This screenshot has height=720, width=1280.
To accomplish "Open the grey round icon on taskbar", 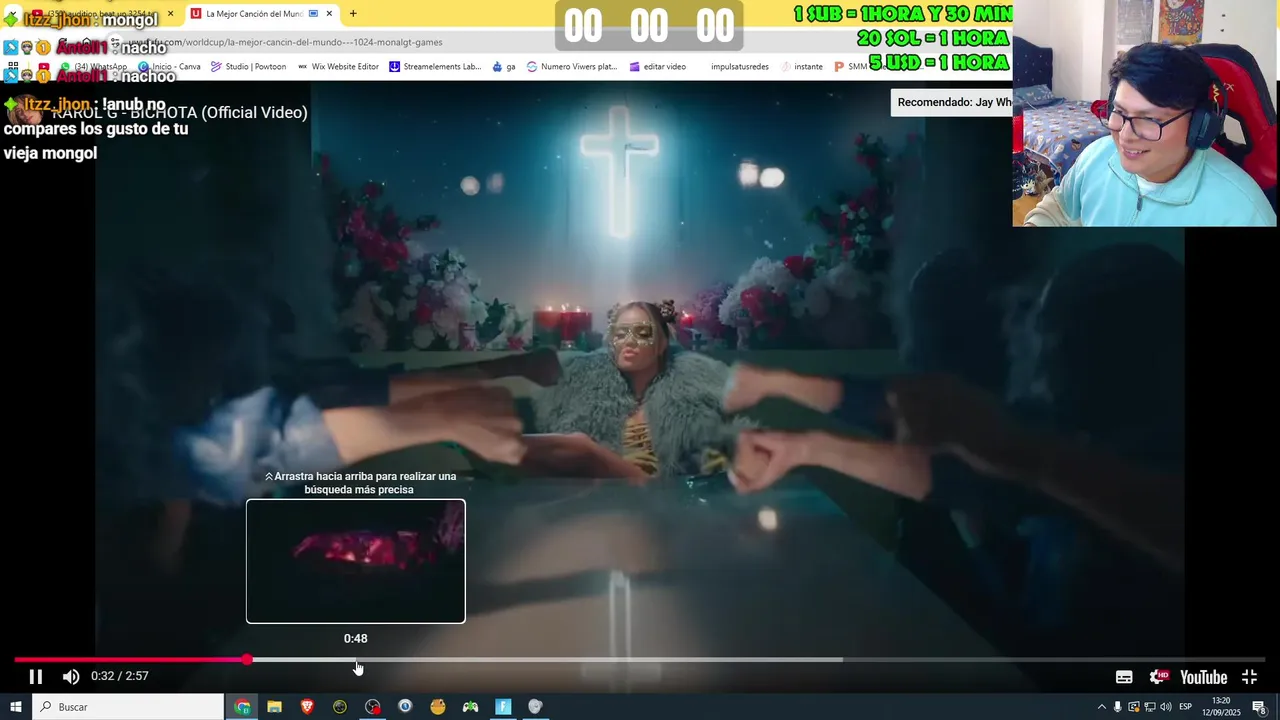I will pyautogui.click(x=535, y=707).
